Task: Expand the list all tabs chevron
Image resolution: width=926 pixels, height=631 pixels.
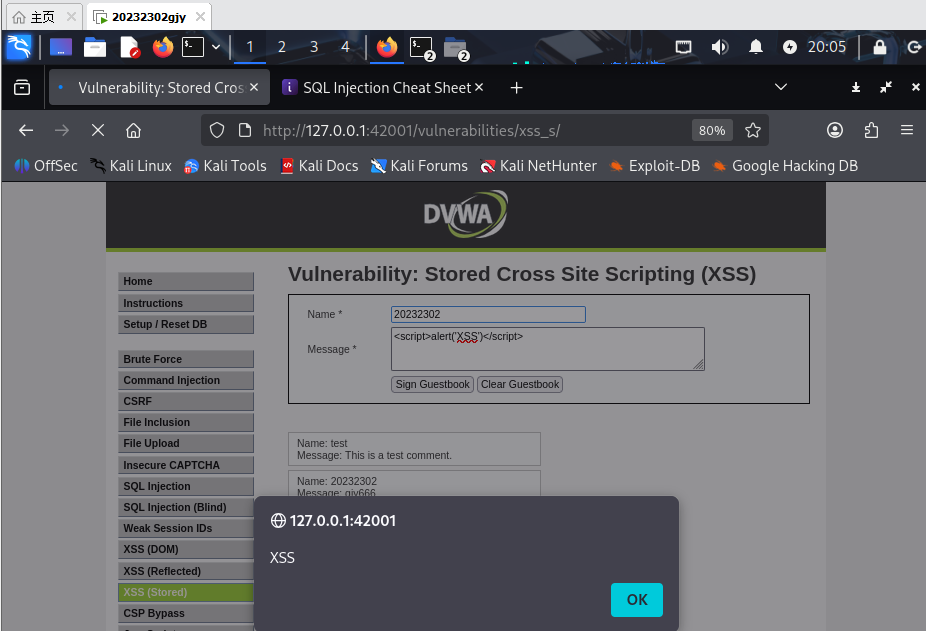Action: coord(781,87)
